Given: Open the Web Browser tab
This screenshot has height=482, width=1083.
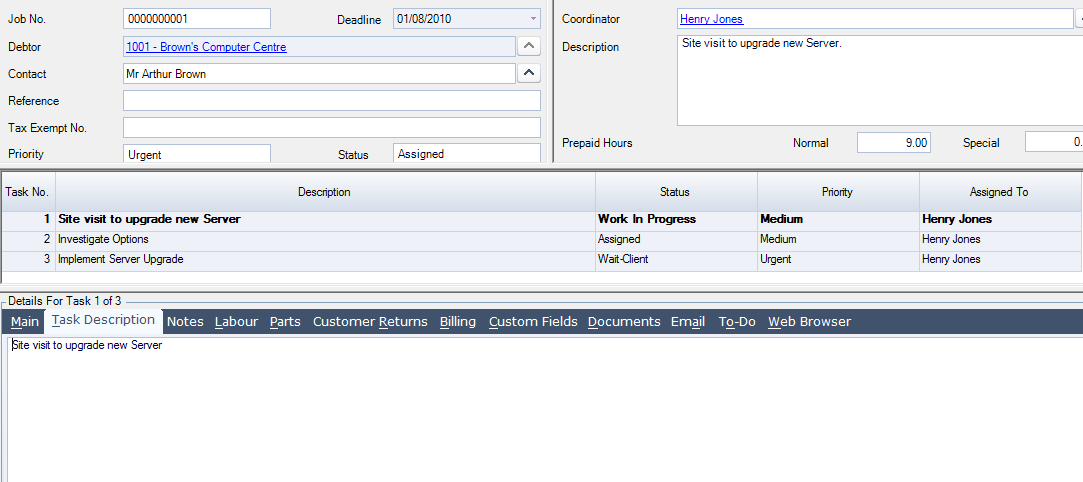Looking at the screenshot, I should point(809,322).
